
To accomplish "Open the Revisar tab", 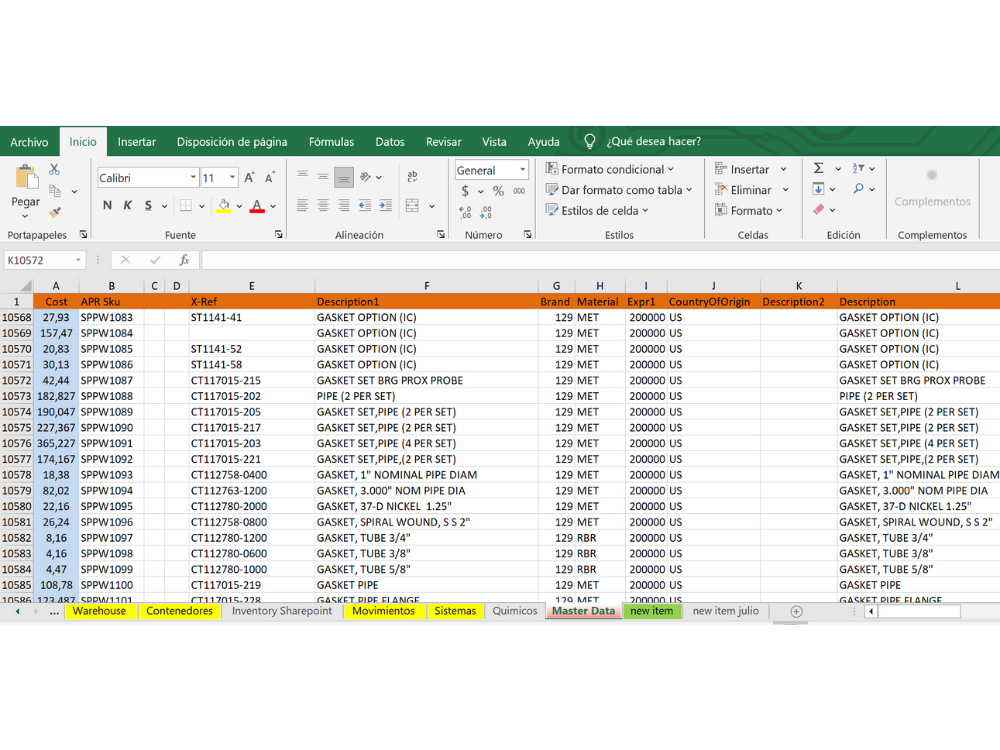I will pyautogui.click(x=443, y=142).
